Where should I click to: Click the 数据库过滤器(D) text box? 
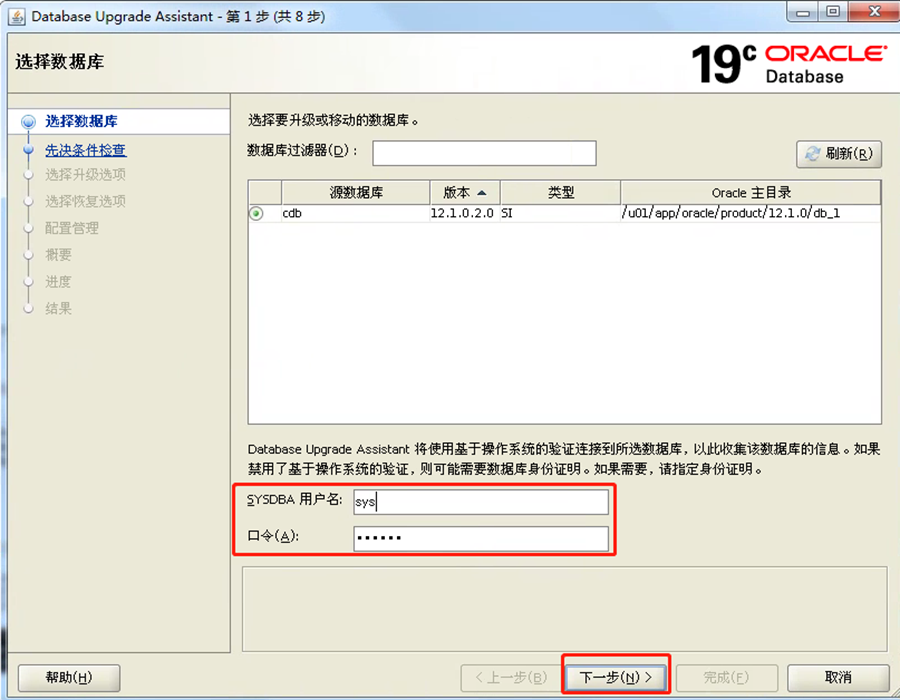coord(484,153)
